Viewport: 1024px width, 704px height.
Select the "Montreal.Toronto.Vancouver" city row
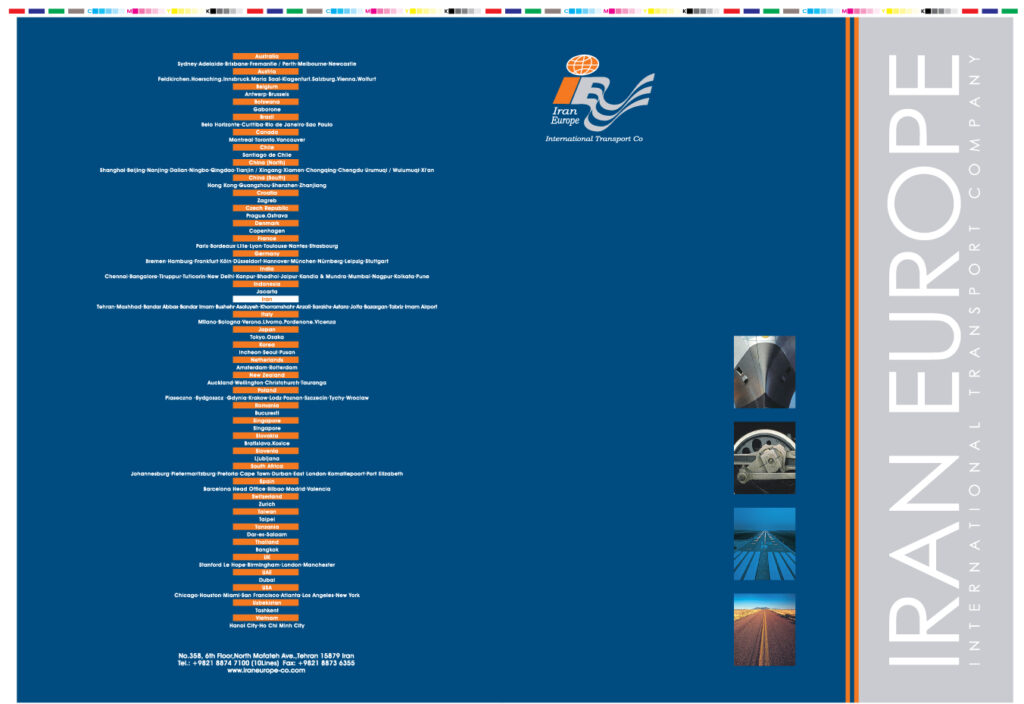(x=266, y=140)
